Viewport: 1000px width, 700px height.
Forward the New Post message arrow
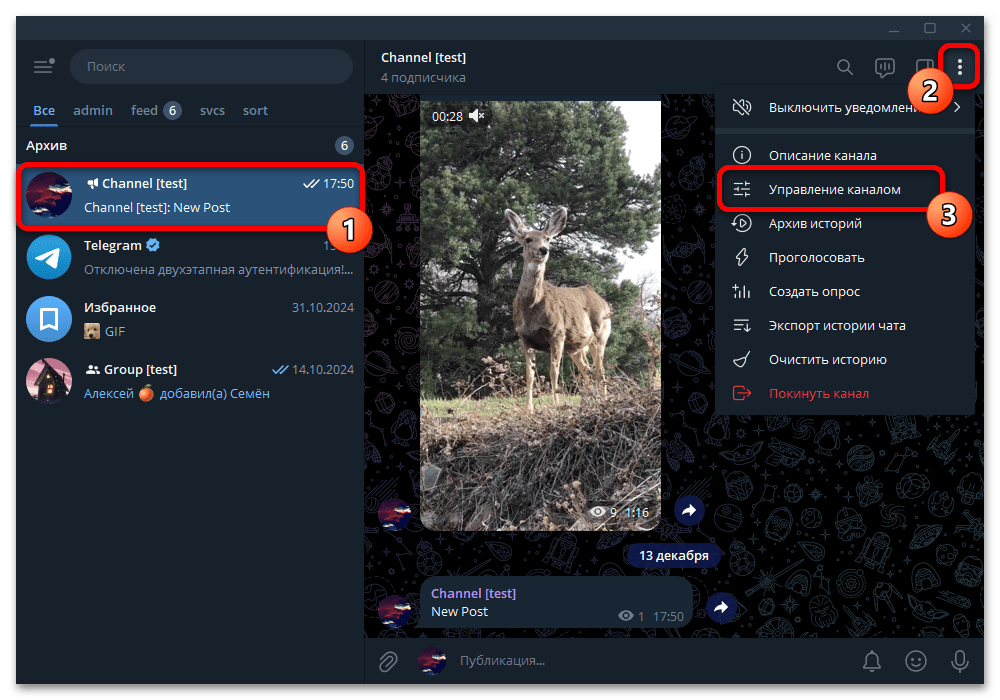click(x=721, y=607)
